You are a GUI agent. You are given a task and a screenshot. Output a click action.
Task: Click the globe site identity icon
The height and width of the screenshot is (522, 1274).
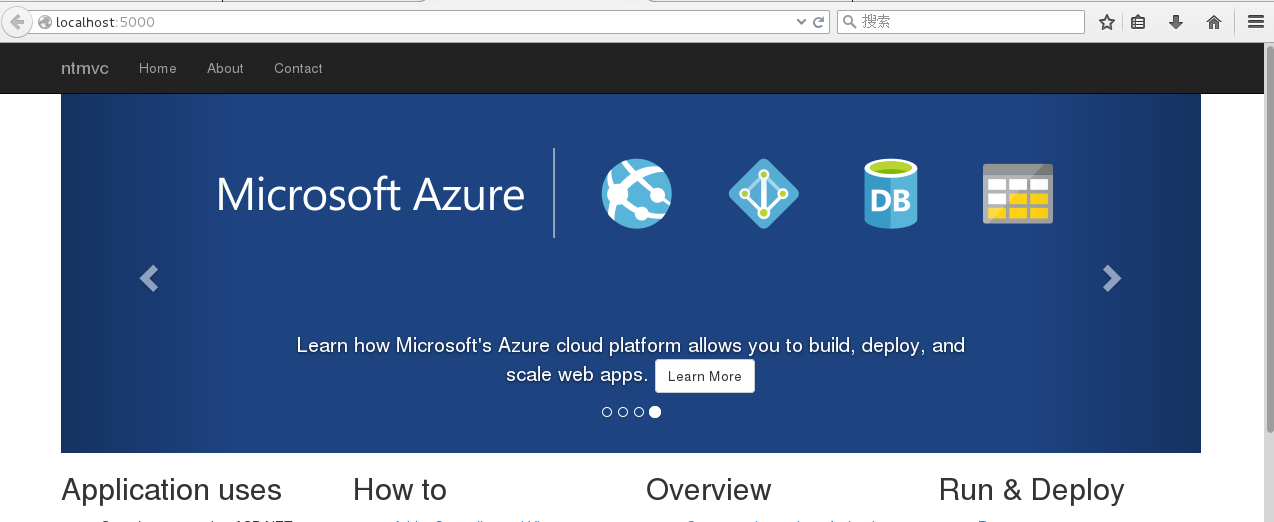pos(45,22)
